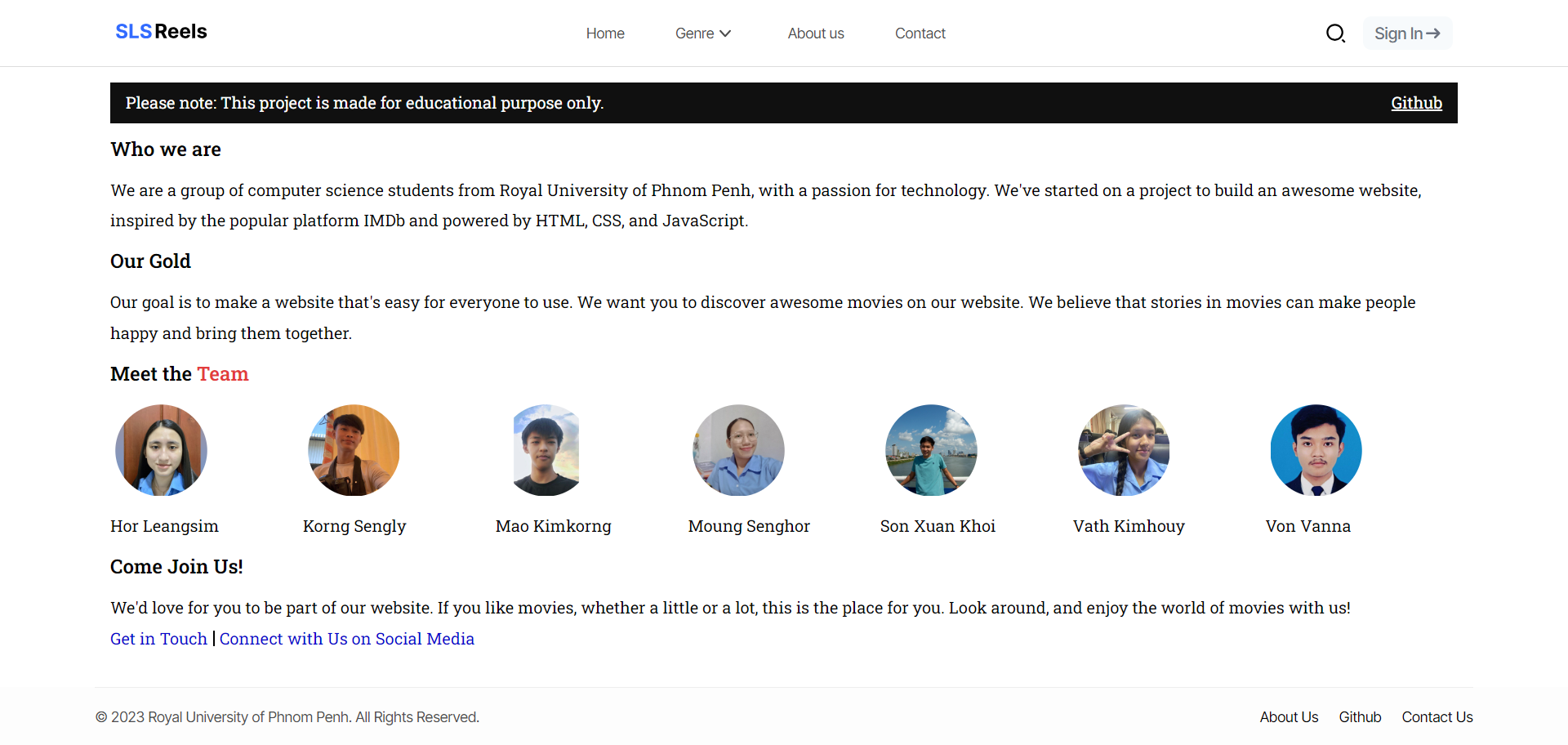The width and height of the screenshot is (1568, 745).
Task: Select Von Vanna's profile picture
Action: point(1316,450)
